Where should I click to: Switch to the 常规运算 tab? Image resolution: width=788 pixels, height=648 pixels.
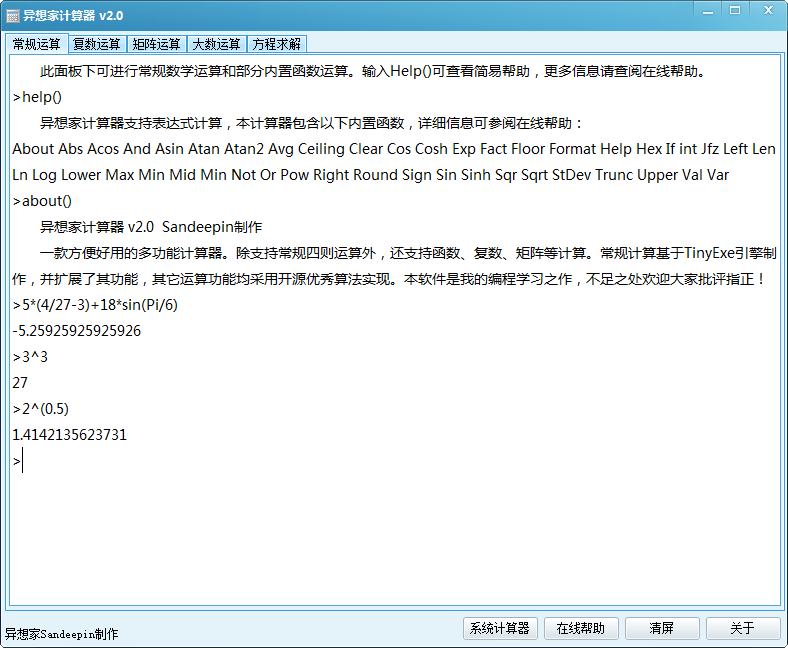[36, 44]
